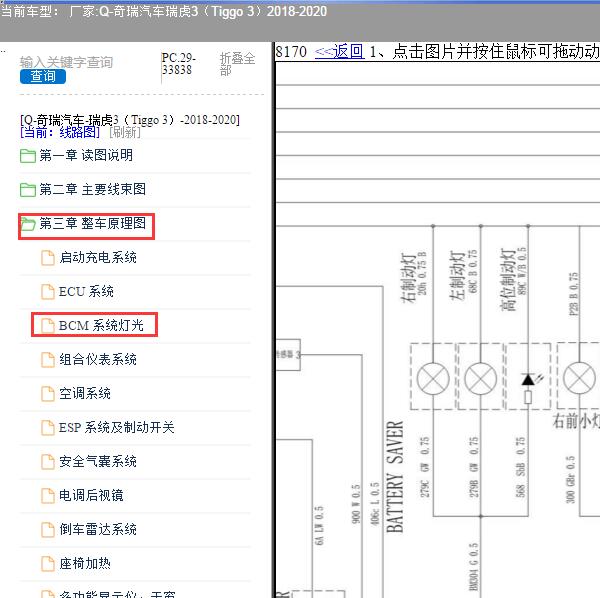Click the 查询 search button
This screenshot has width=600, height=598.
pos(43,77)
